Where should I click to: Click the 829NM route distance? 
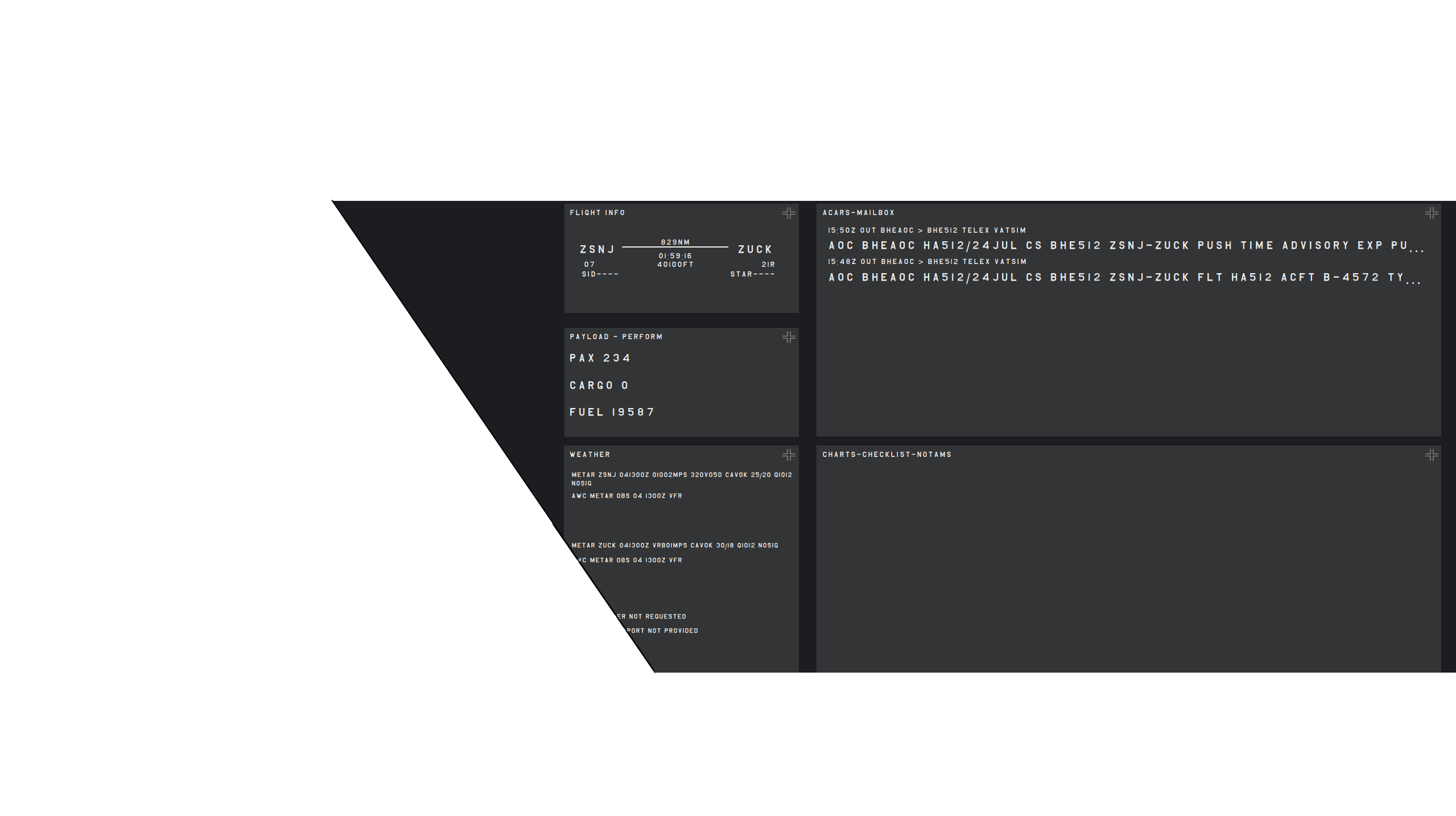point(675,242)
